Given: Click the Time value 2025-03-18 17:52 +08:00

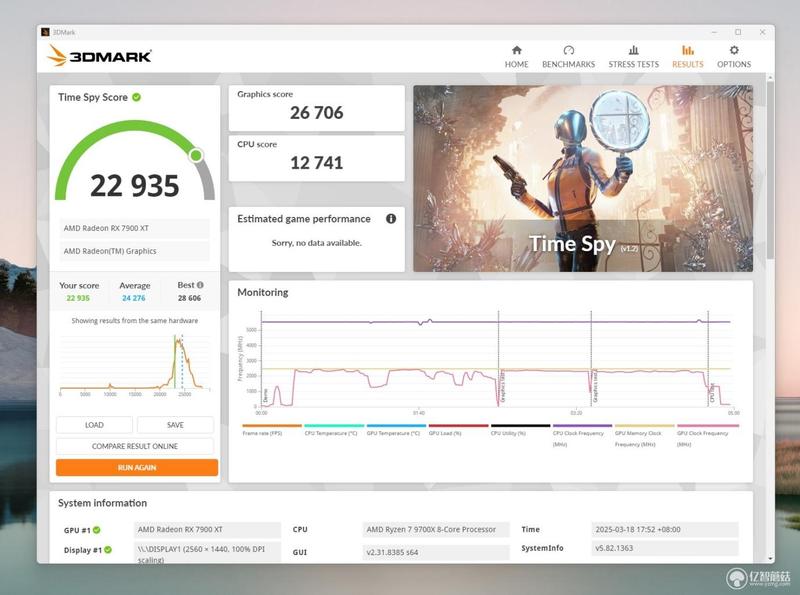Looking at the screenshot, I should tap(665, 530).
